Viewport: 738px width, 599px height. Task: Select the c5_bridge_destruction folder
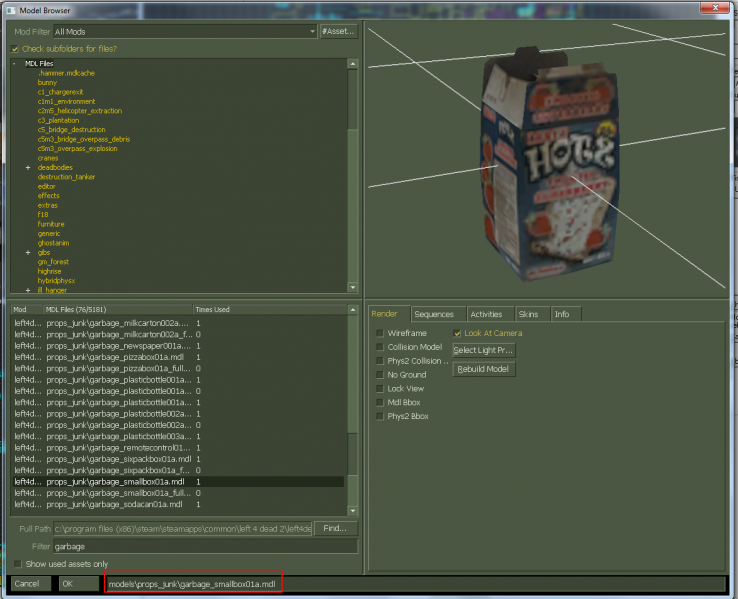[x=72, y=130]
